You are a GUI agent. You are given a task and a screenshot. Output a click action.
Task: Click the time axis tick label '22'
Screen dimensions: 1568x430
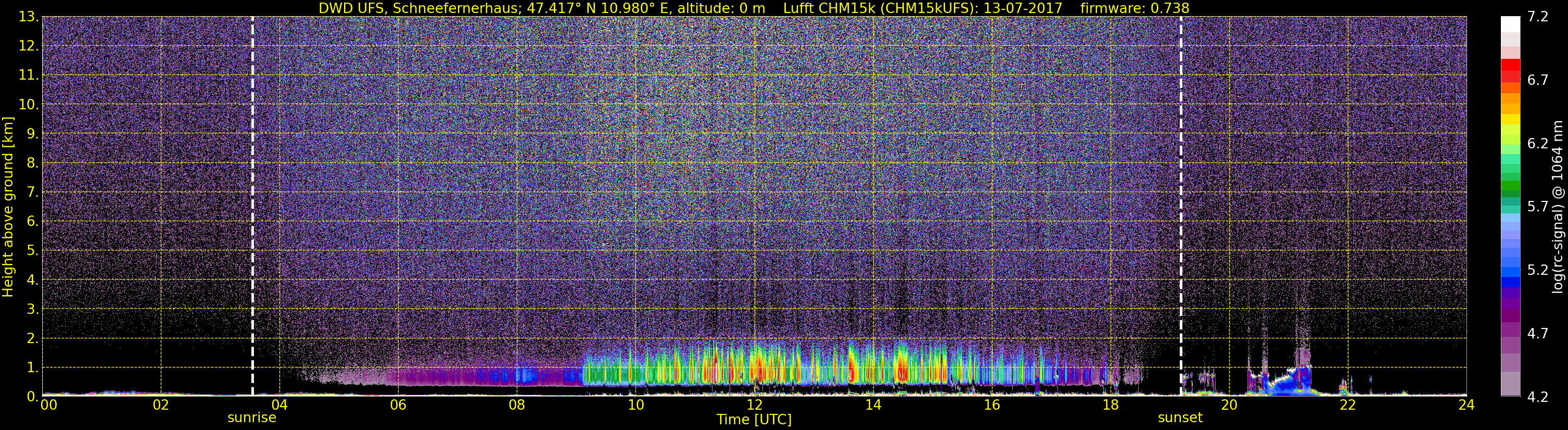click(x=1348, y=405)
